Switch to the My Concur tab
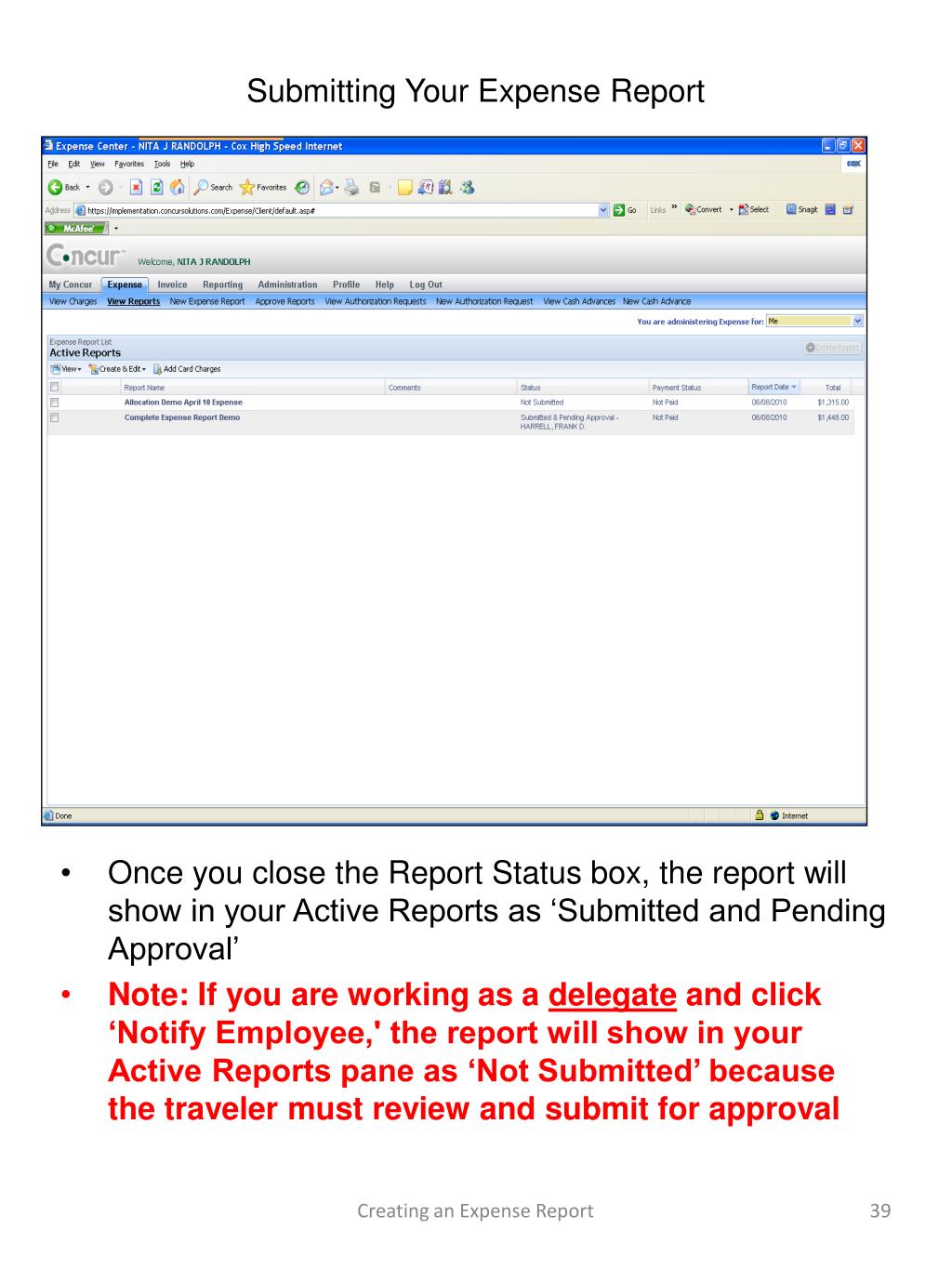 (71, 284)
